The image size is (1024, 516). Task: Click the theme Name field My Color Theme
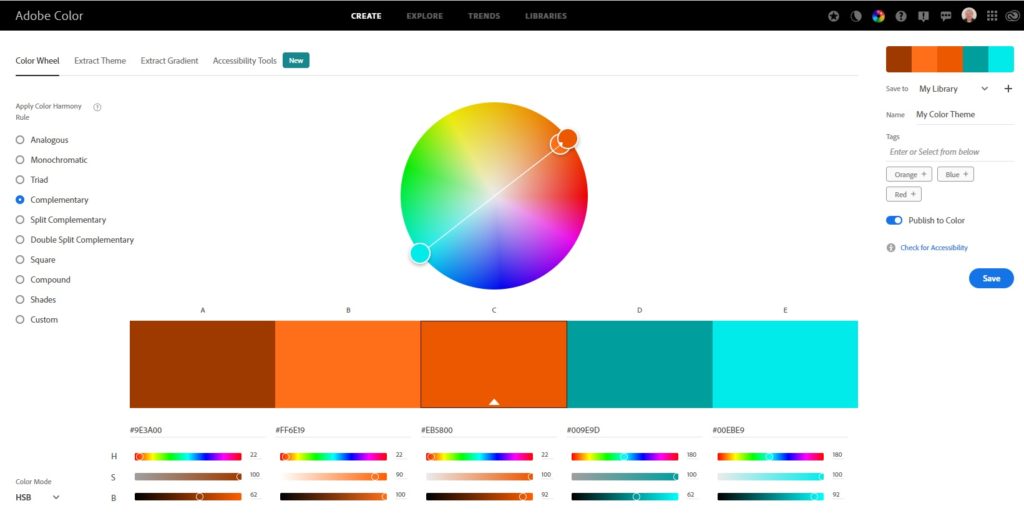965,114
